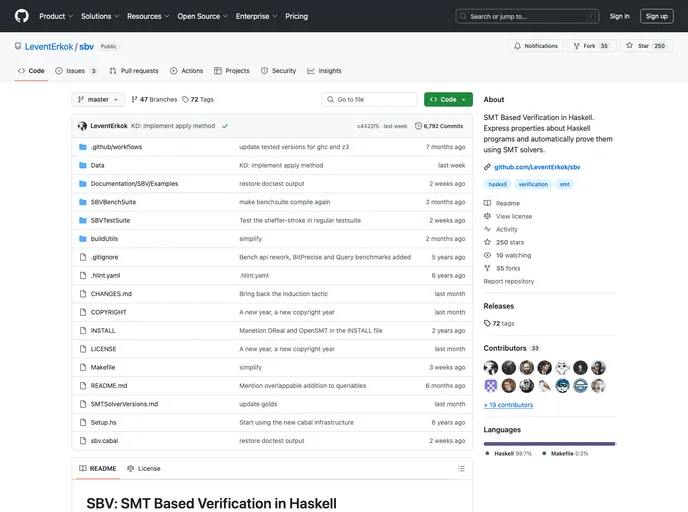Viewport: 688px width, 512px height.
Task: View the 72 Tags link
Action: coord(198,100)
